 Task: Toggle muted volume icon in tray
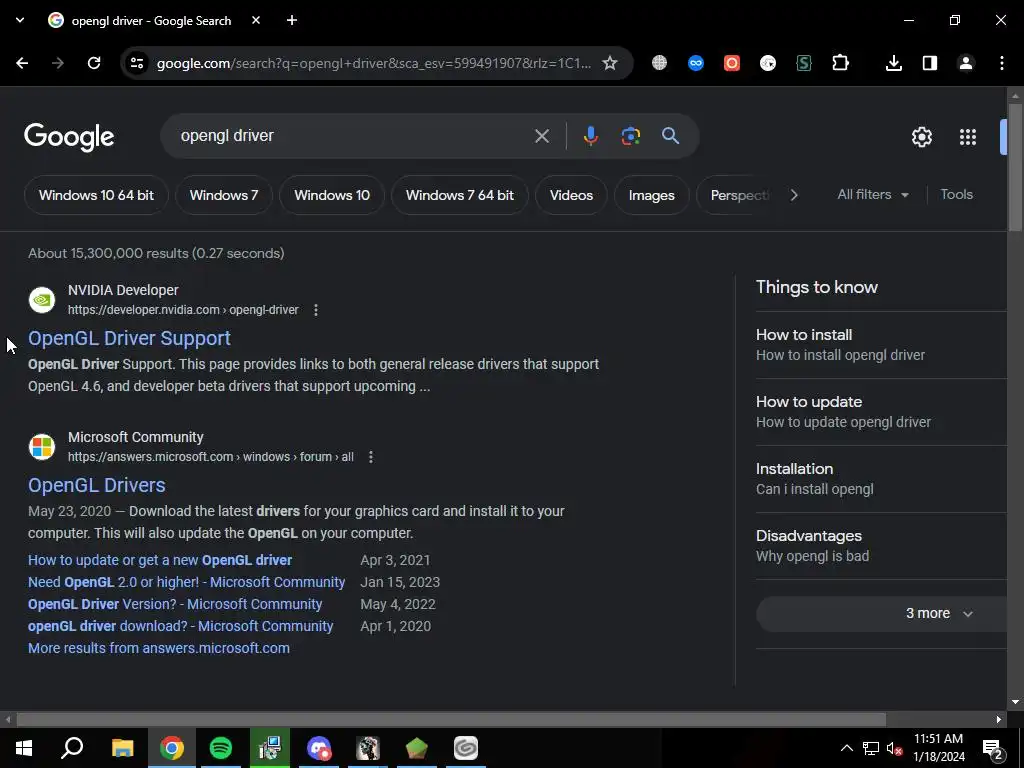point(895,748)
